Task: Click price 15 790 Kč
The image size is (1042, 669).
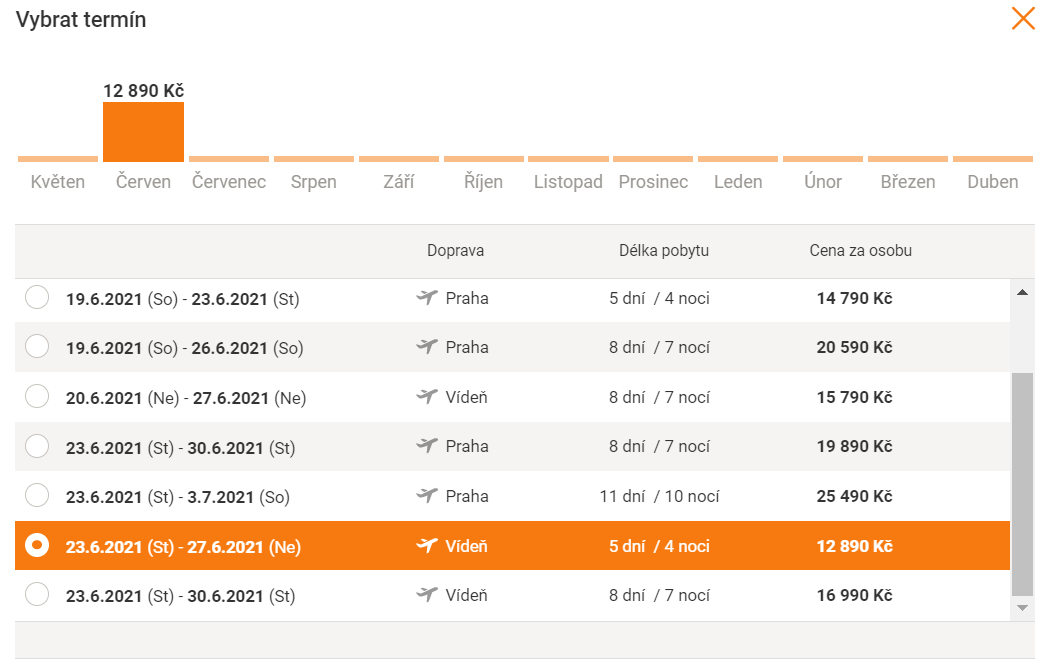Action: pyautogui.click(x=855, y=397)
